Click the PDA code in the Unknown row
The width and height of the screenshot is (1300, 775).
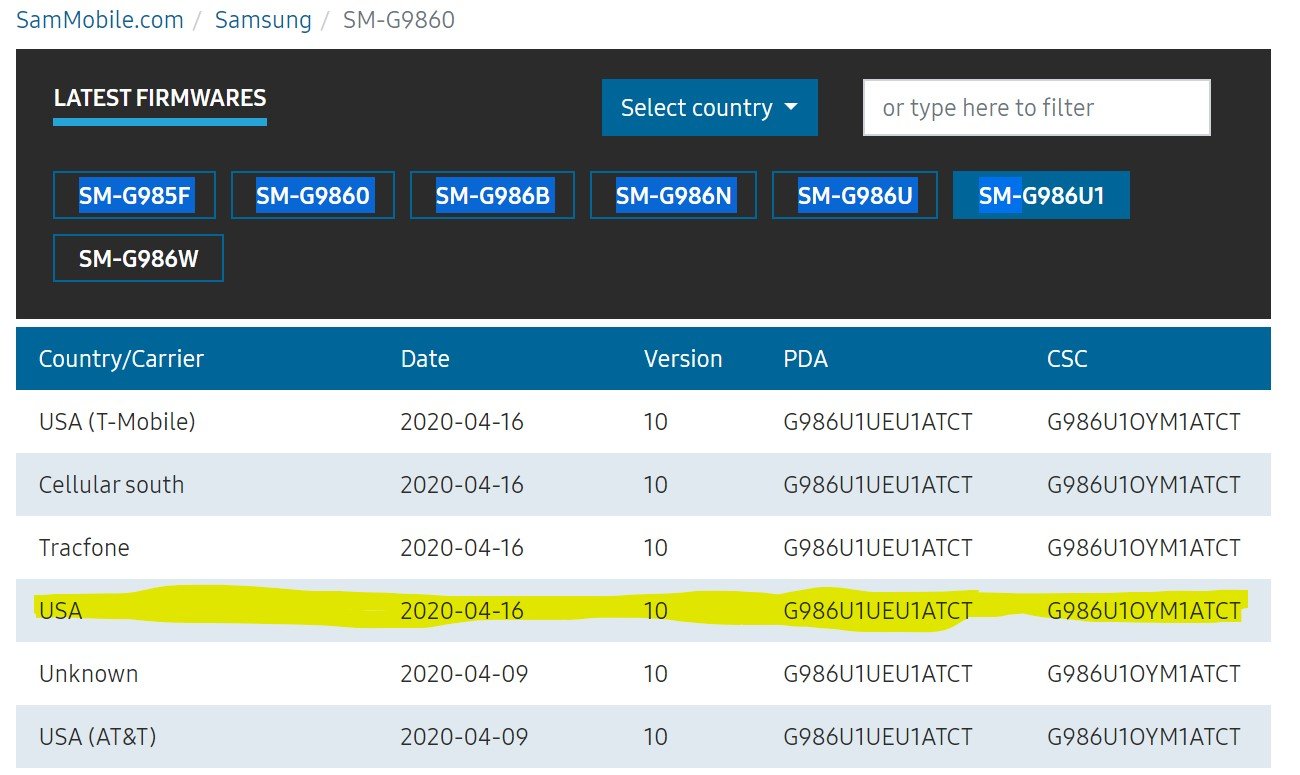coord(878,674)
